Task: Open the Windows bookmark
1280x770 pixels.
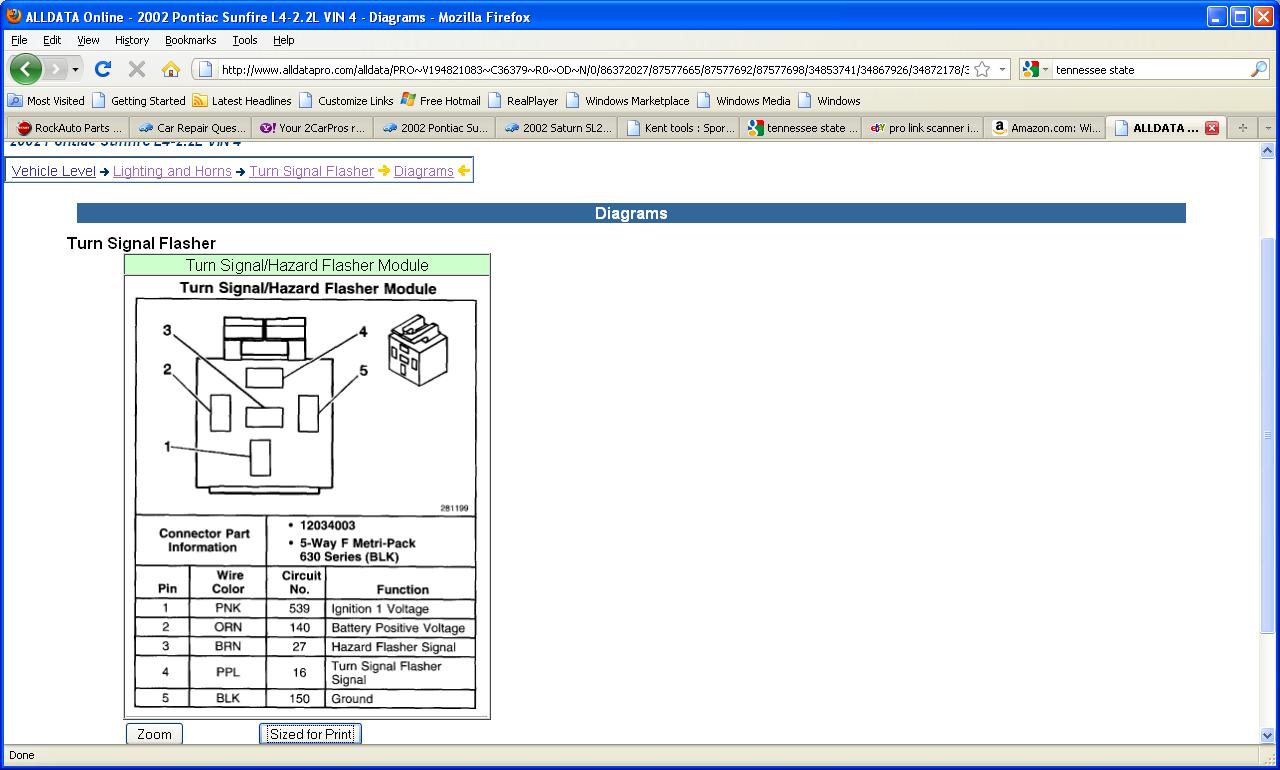Action: [829, 100]
